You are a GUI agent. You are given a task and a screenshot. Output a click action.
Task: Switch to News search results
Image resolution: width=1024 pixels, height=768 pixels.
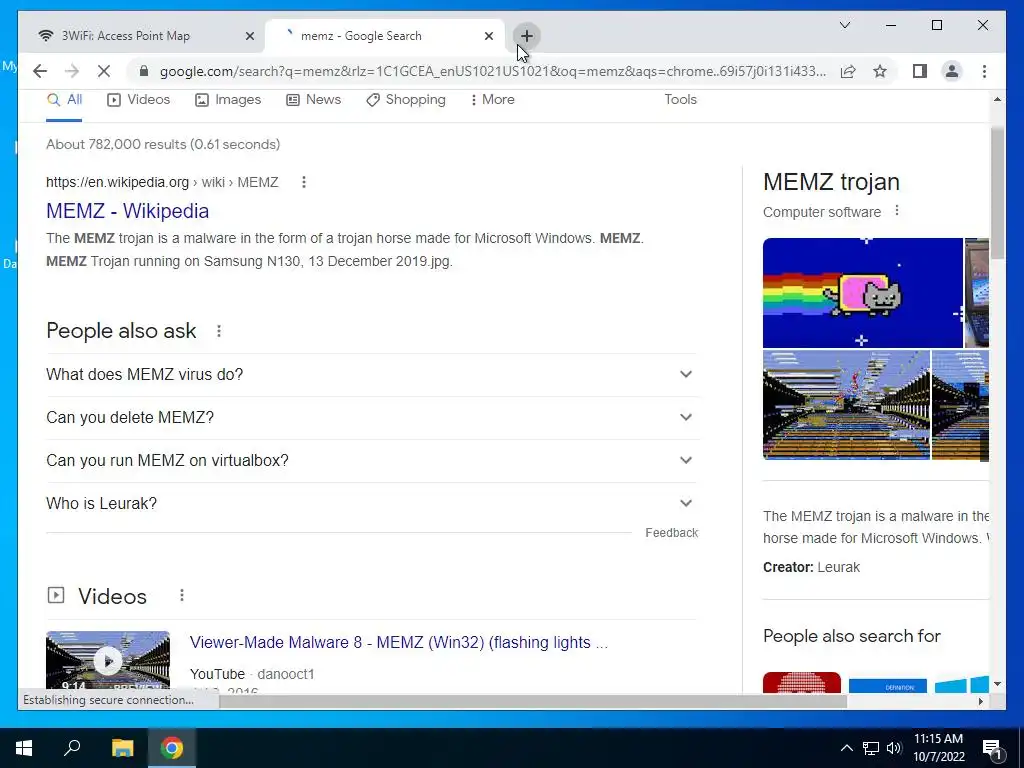(x=313, y=100)
